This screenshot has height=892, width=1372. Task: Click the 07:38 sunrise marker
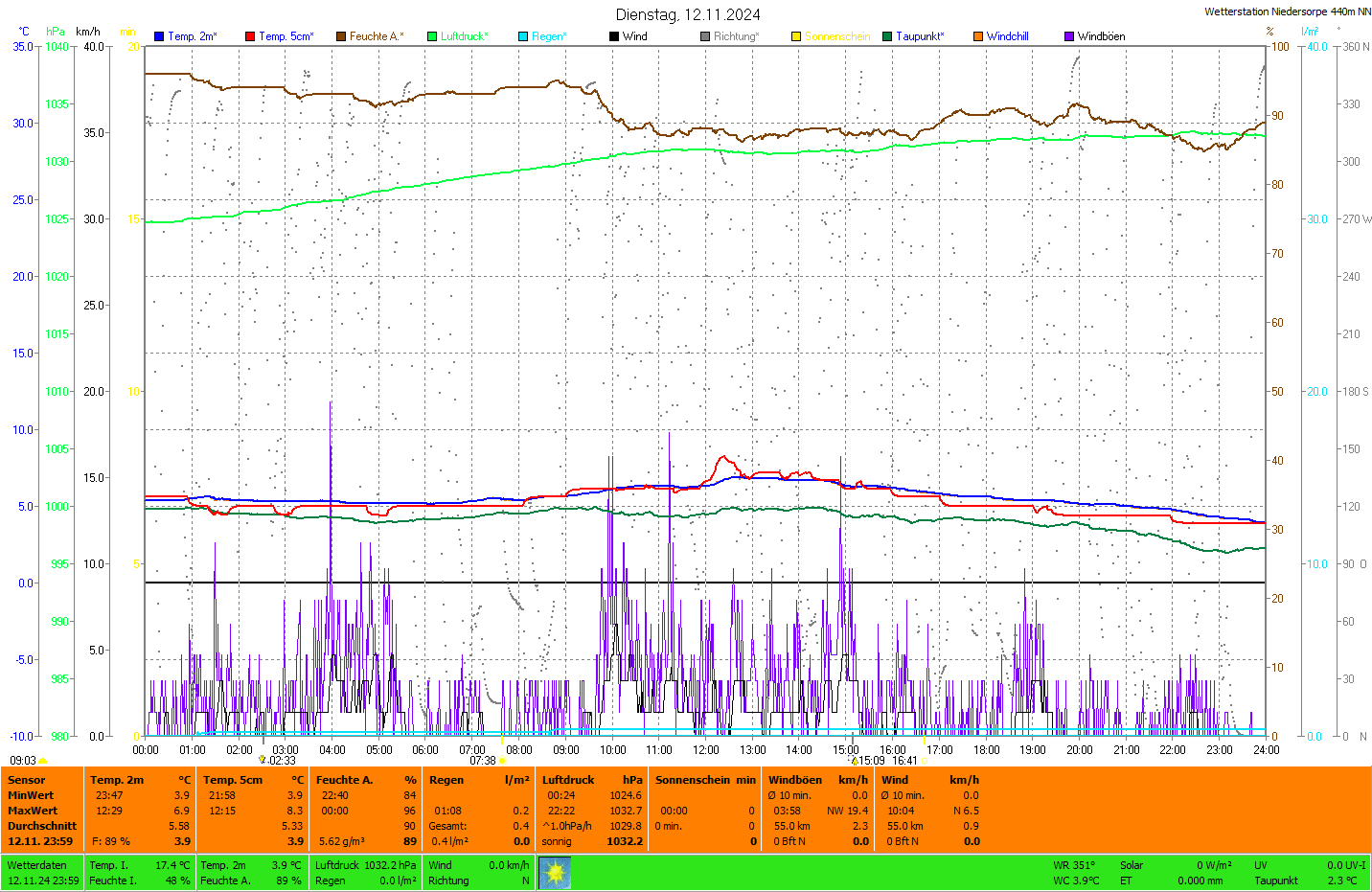point(502,761)
